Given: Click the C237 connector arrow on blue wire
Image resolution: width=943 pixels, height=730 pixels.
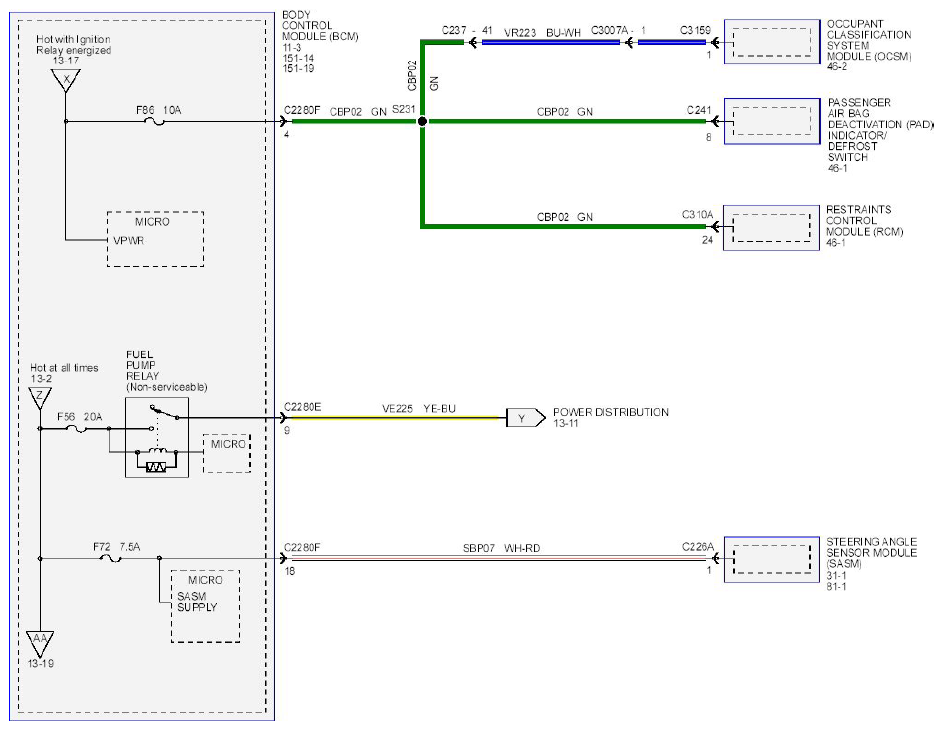Looking at the screenshot, I should 473,42.
